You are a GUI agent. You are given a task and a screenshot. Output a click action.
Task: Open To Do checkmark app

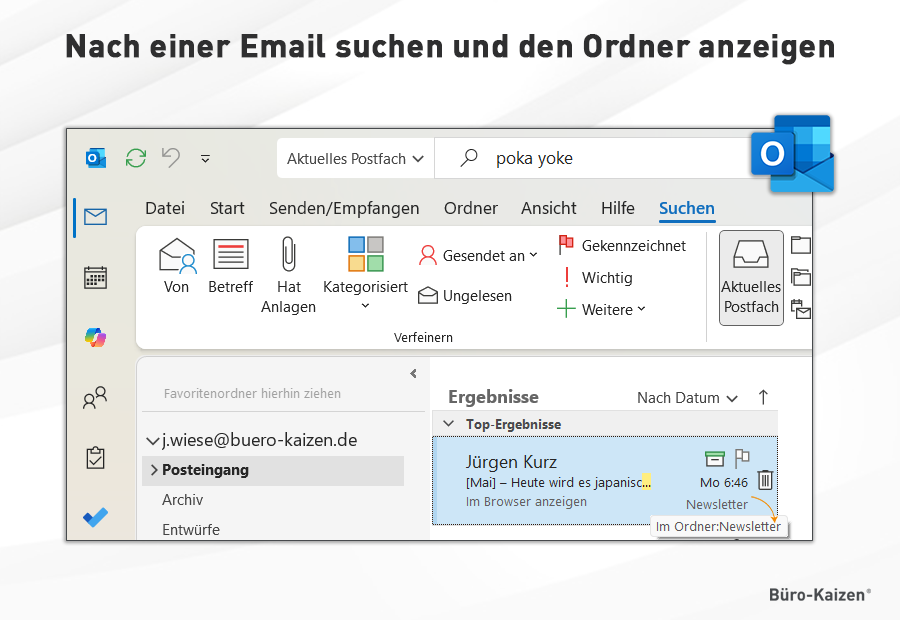[95, 517]
